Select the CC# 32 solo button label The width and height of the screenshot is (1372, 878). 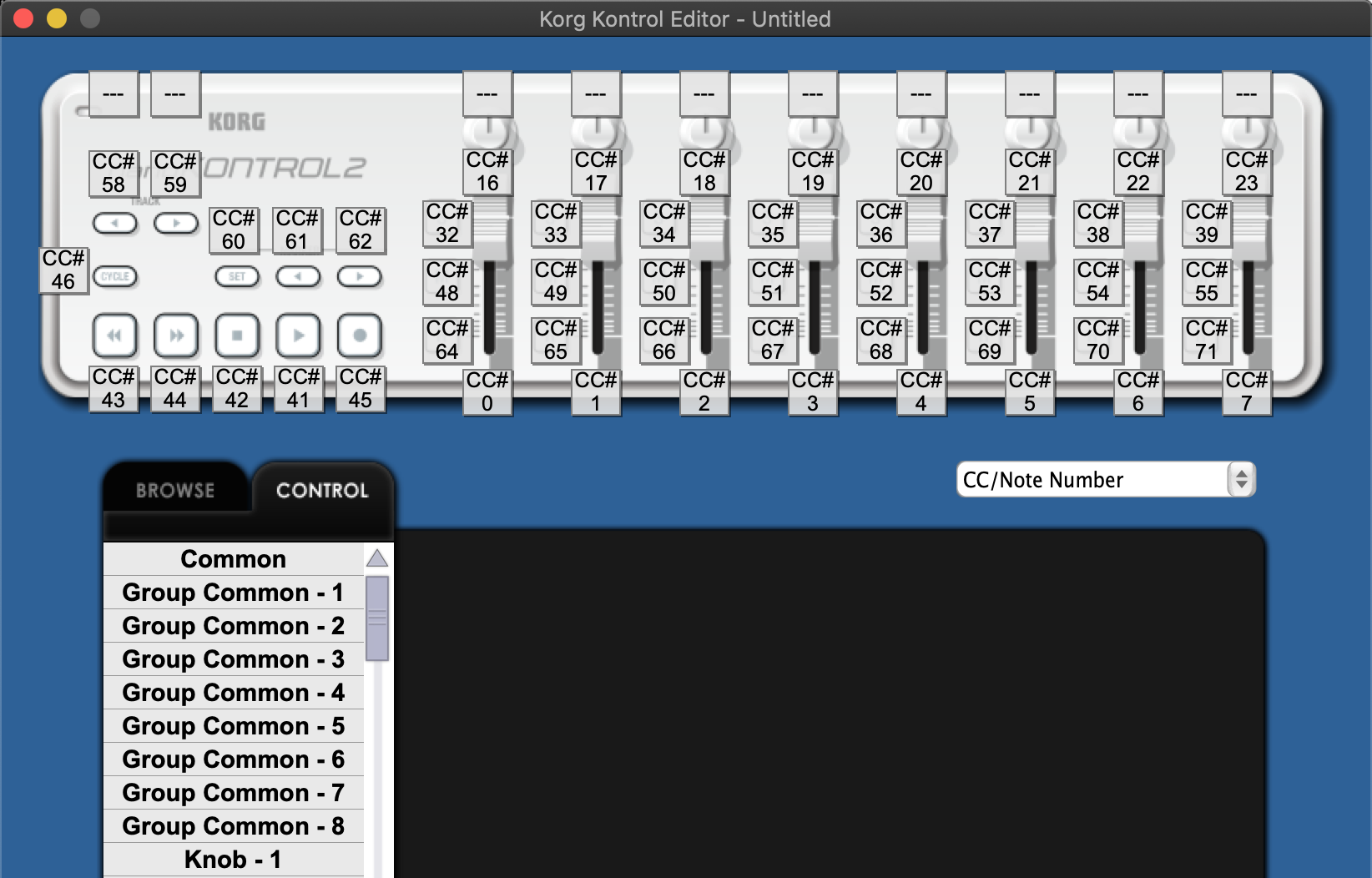point(447,224)
